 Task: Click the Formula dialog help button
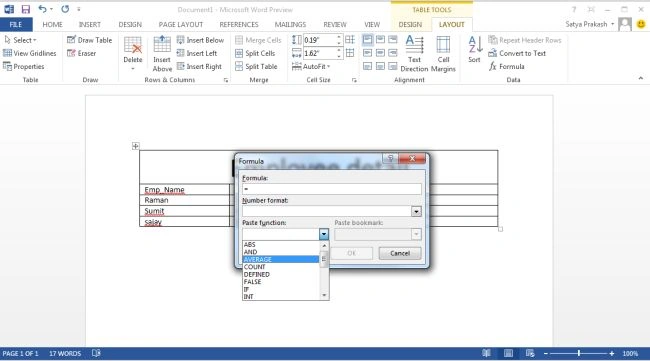[x=390, y=158]
